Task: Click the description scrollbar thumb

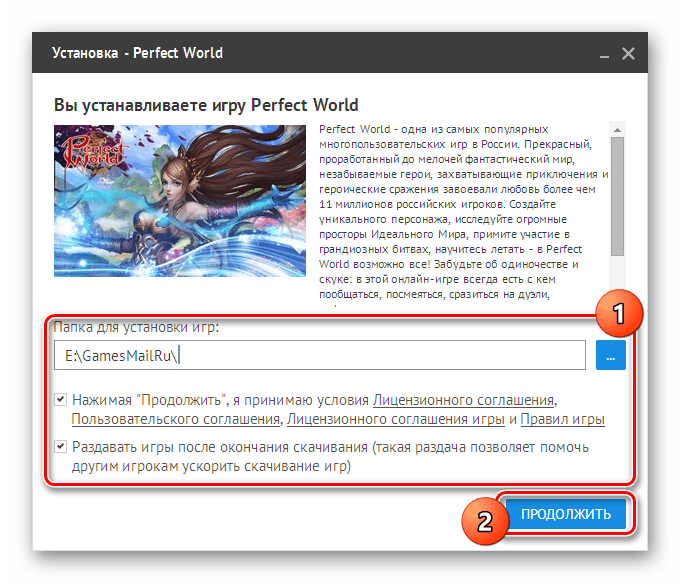Action: [618, 197]
